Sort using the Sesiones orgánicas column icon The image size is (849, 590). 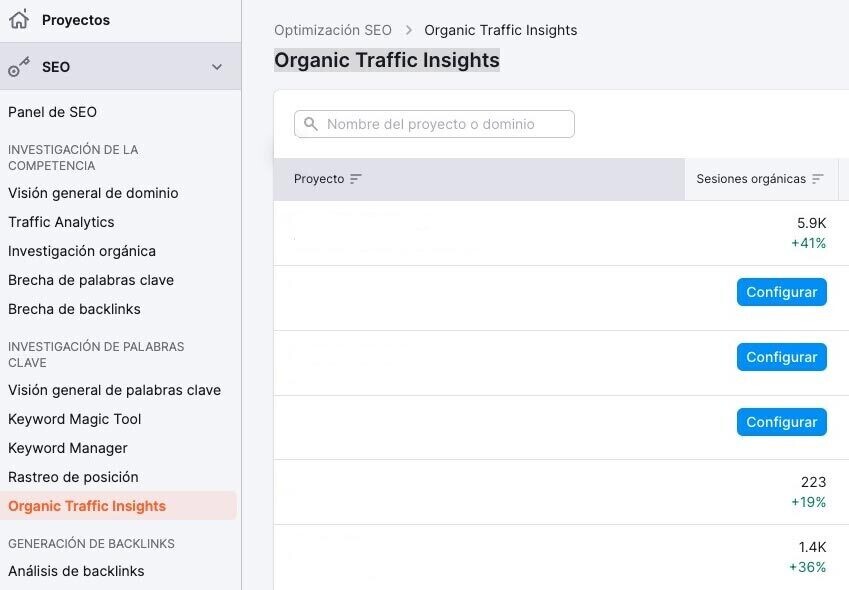tap(819, 178)
